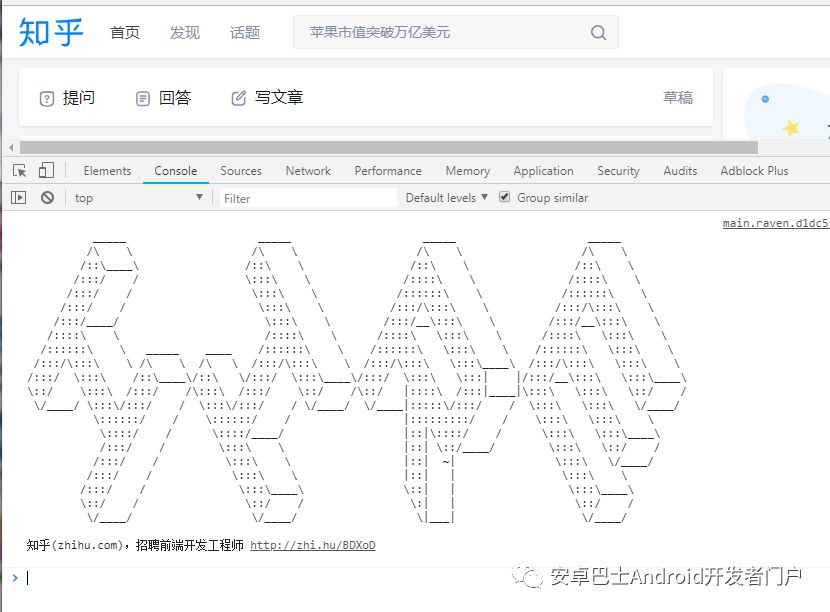This screenshot has height=612, width=830.
Task: Open the Sources tab
Action: [x=241, y=170]
